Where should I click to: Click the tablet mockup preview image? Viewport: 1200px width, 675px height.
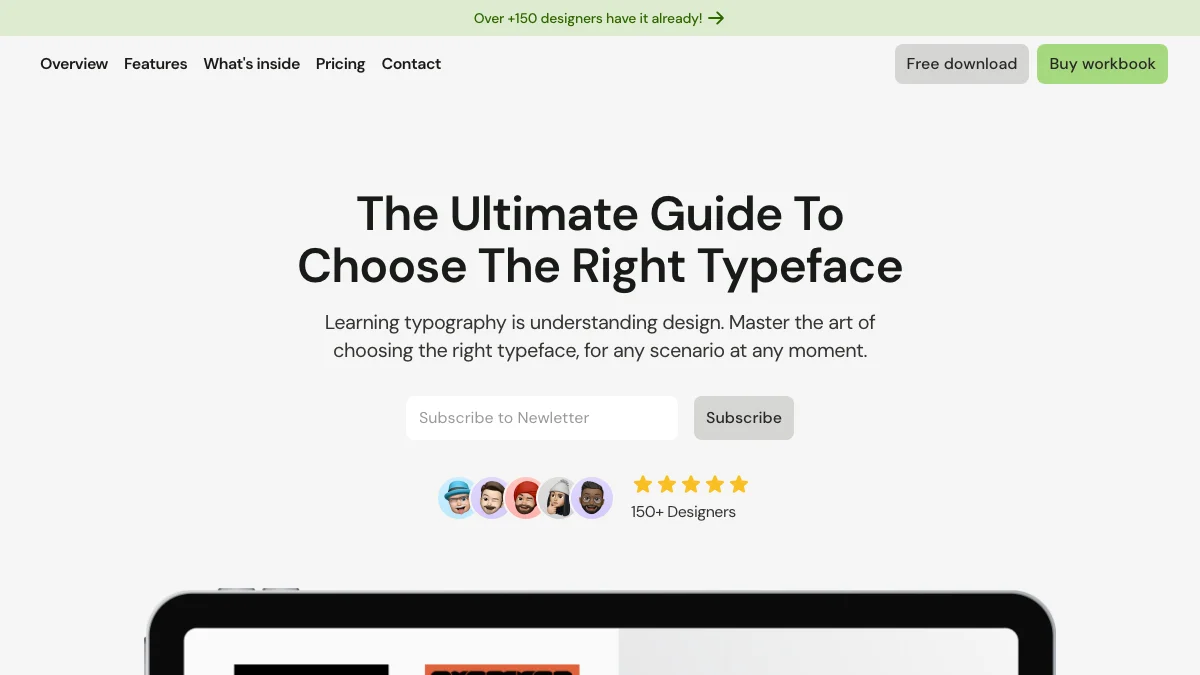pyautogui.click(x=600, y=632)
